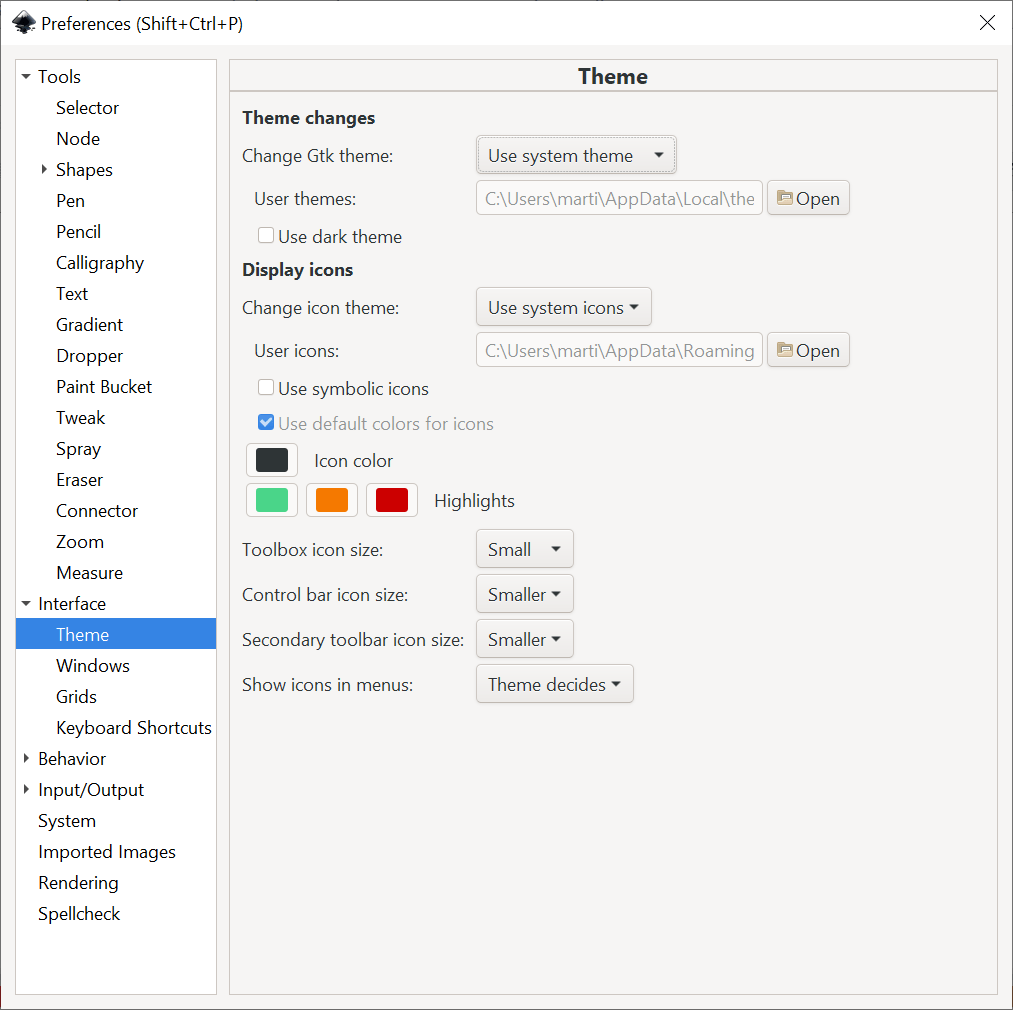The width and height of the screenshot is (1013, 1010).
Task: Change the Toolbox icon size dropdown
Action: (524, 549)
